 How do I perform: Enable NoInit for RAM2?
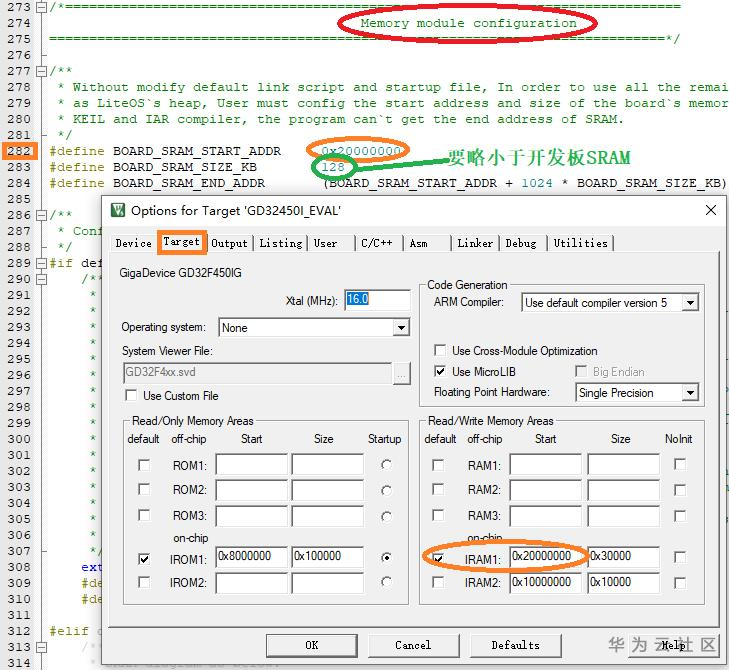point(680,490)
